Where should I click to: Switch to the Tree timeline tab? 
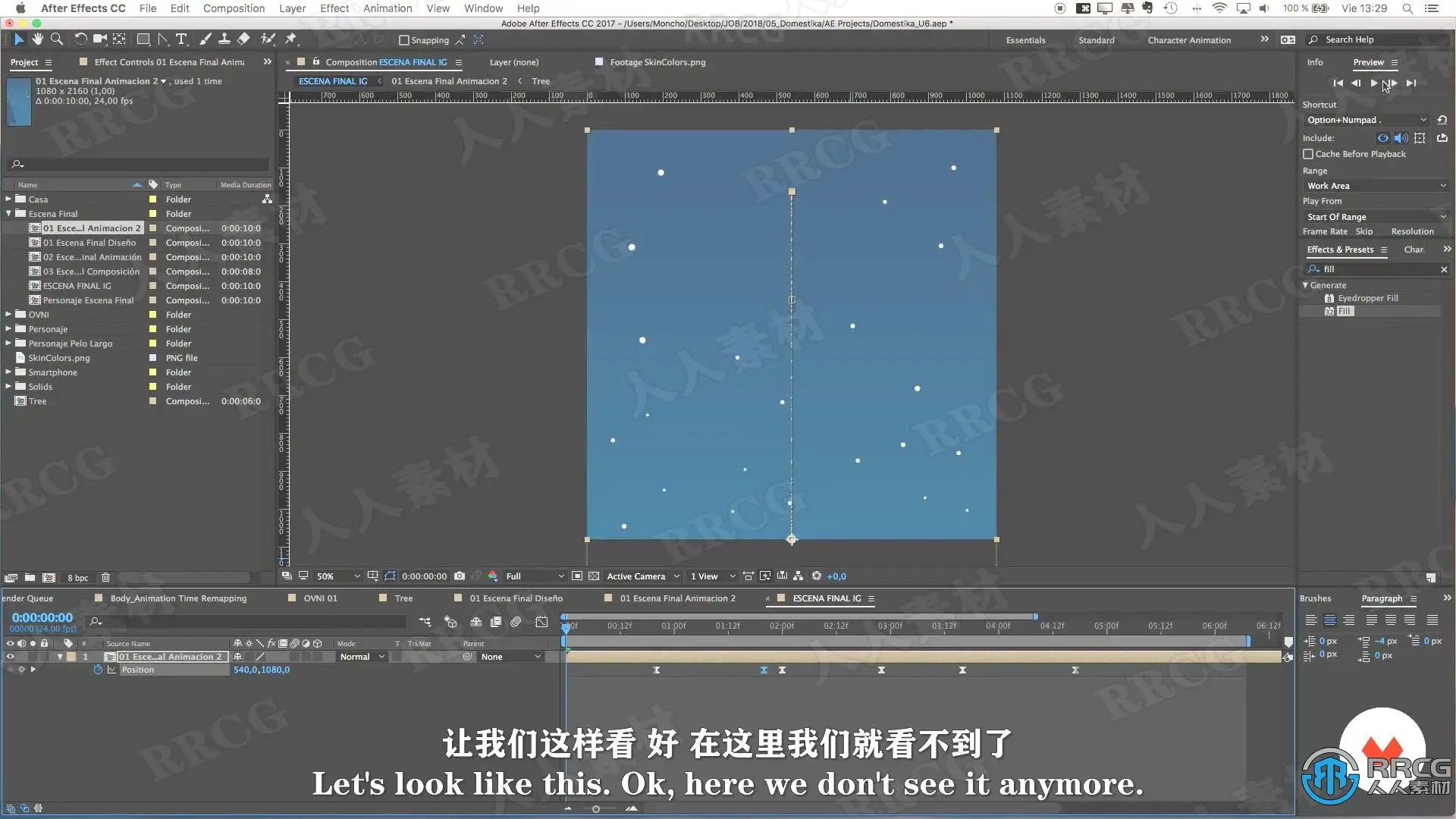(403, 598)
